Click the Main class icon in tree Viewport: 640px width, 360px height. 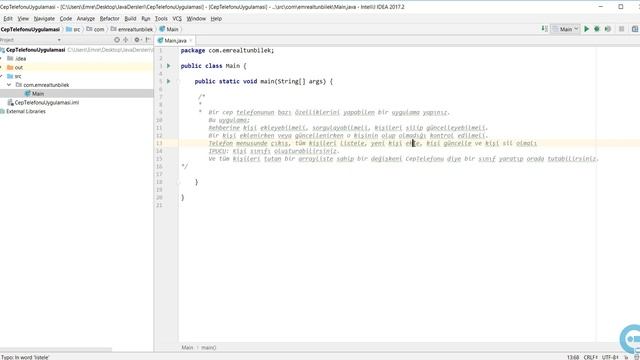pyautogui.click(x=28, y=94)
